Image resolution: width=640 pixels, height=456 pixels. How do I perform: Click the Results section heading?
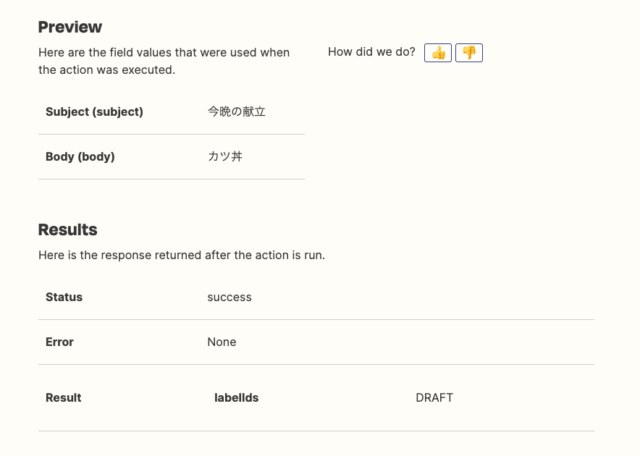tap(68, 229)
